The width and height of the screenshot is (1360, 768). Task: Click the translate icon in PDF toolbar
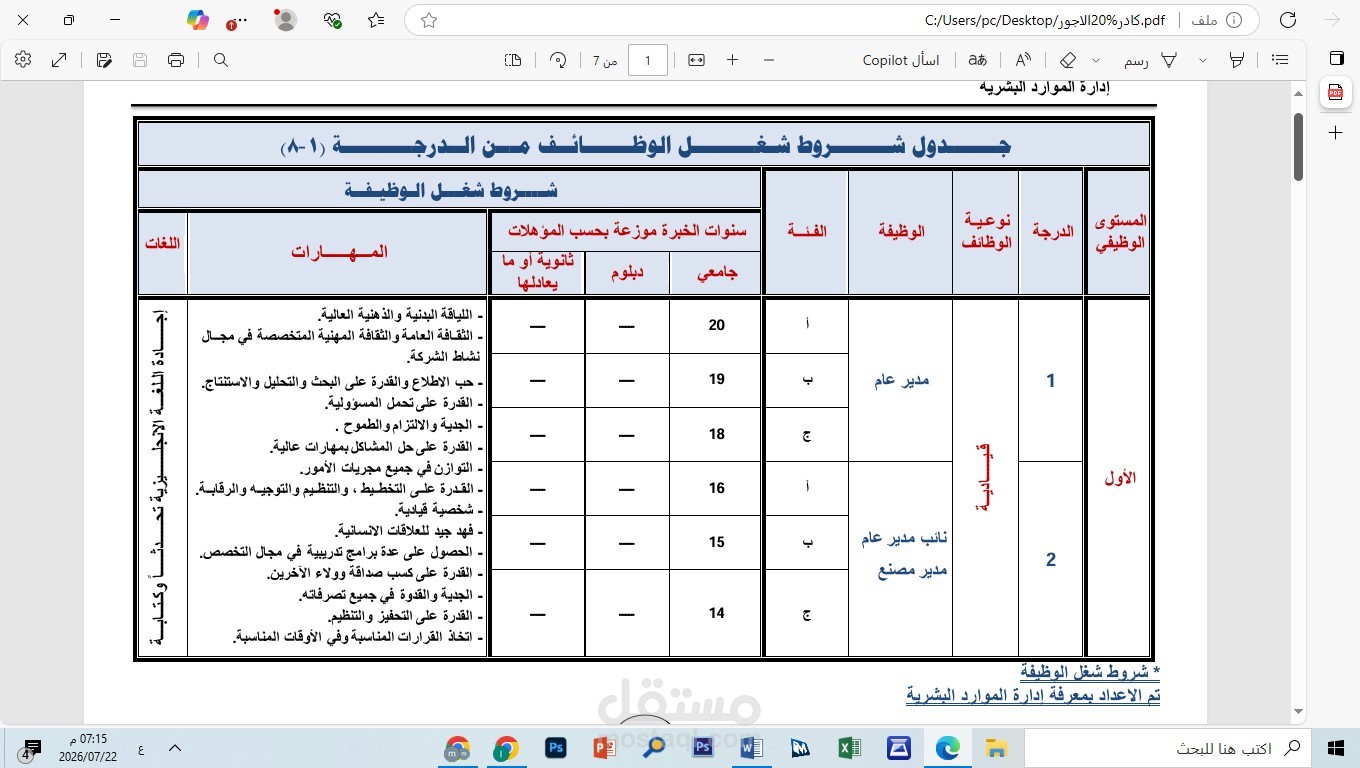click(977, 60)
